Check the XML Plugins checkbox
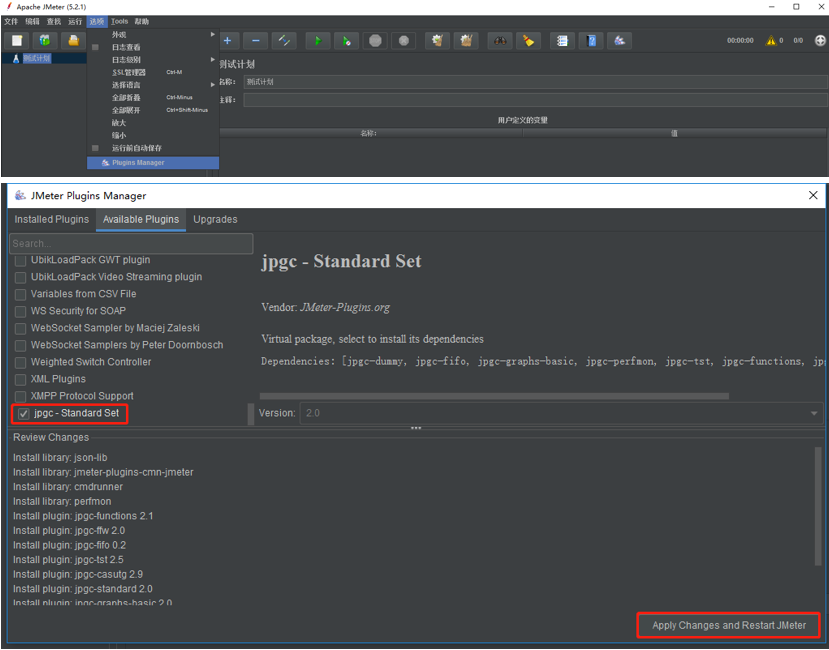This screenshot has height=650, width=829. click(21, 379)
